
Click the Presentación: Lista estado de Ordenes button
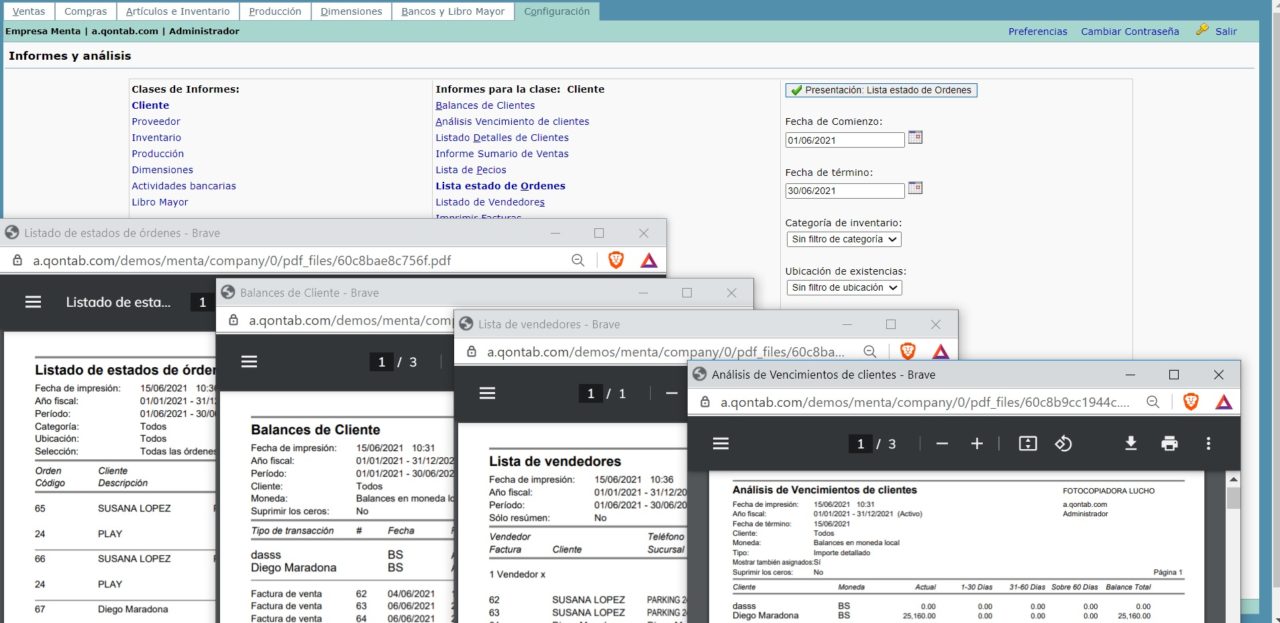880,90
